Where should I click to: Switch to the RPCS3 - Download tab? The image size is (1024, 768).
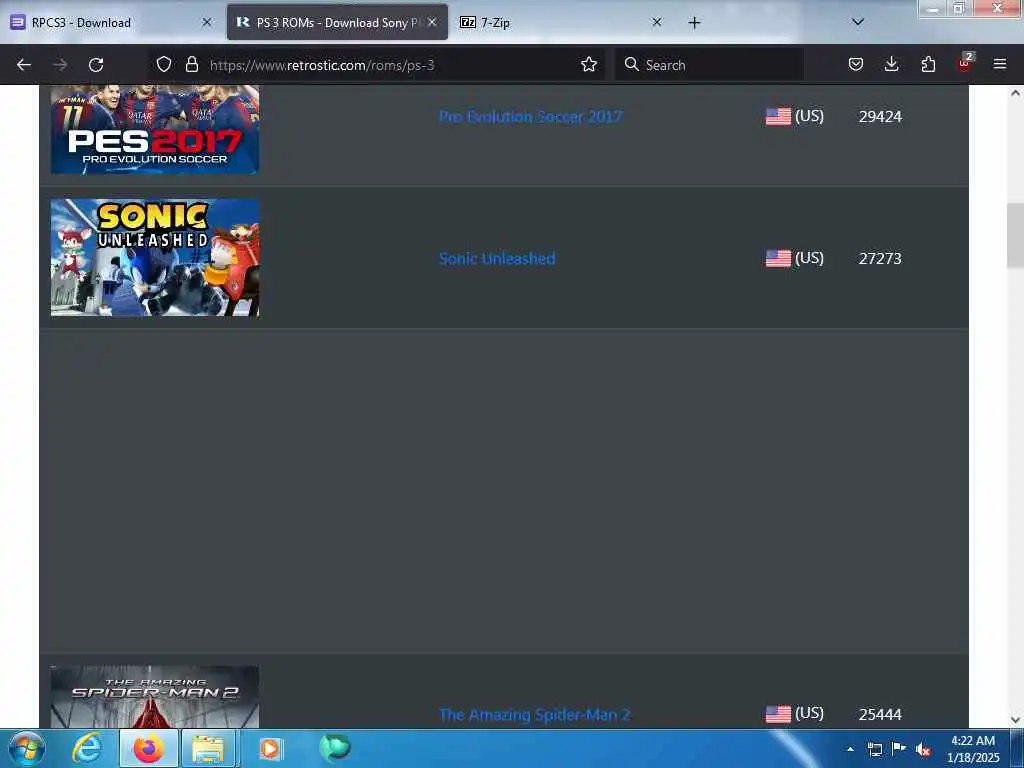tap(111, 22)
